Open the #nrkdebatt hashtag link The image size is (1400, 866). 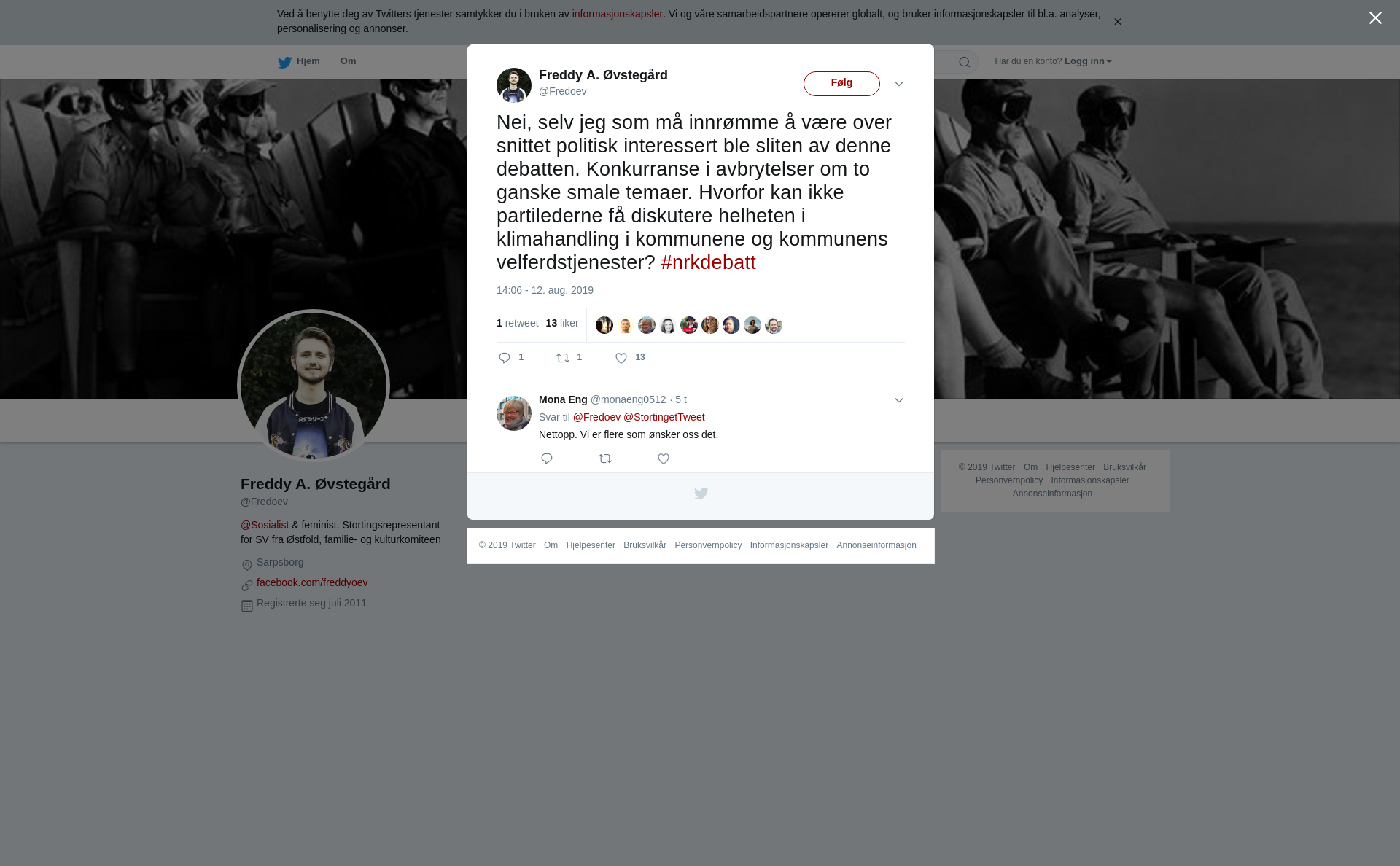click(x=708, y=262)
